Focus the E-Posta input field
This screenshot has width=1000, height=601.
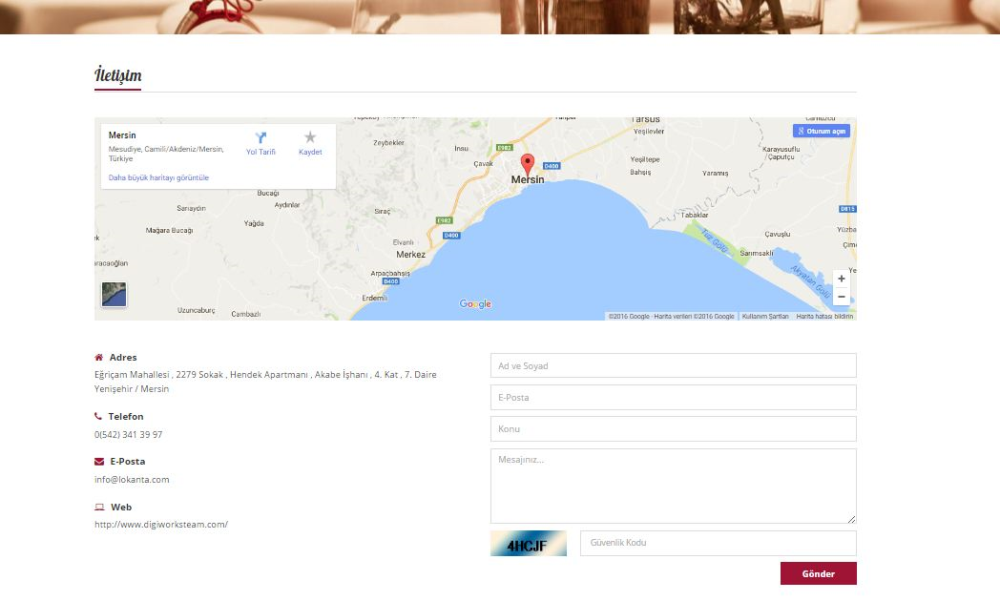coord(673,397)
